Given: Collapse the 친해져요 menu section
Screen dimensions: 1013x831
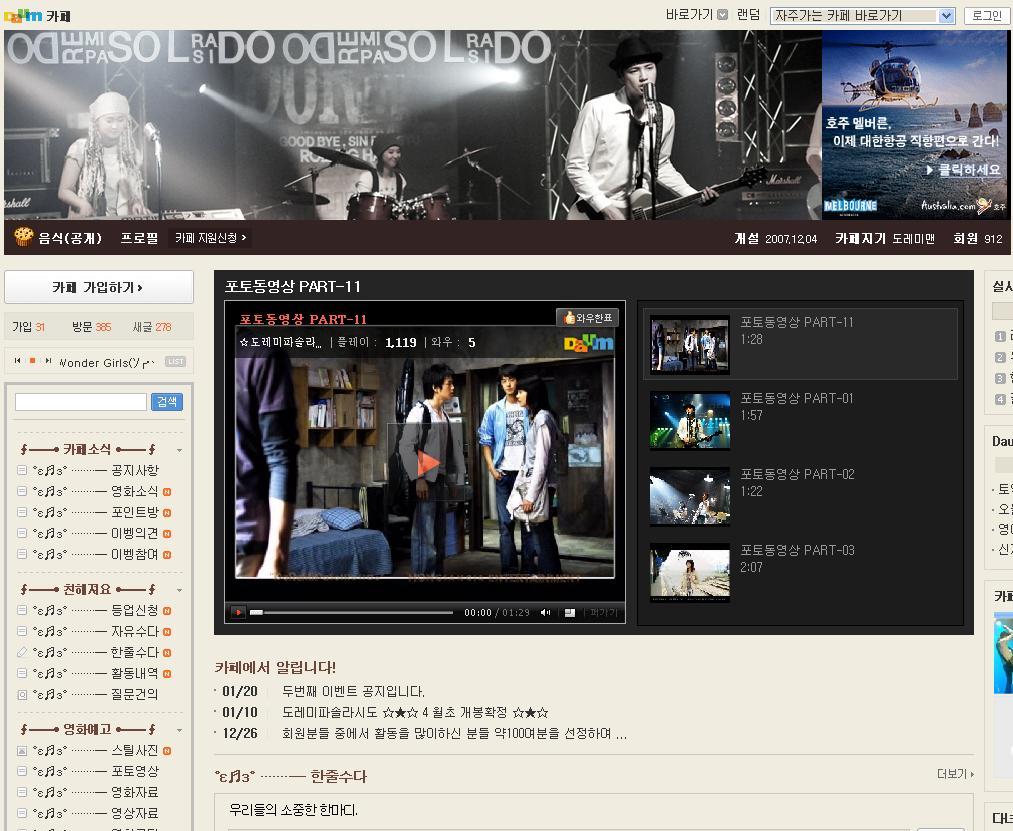Looking at the screenshot, I should tap(179, 590).
